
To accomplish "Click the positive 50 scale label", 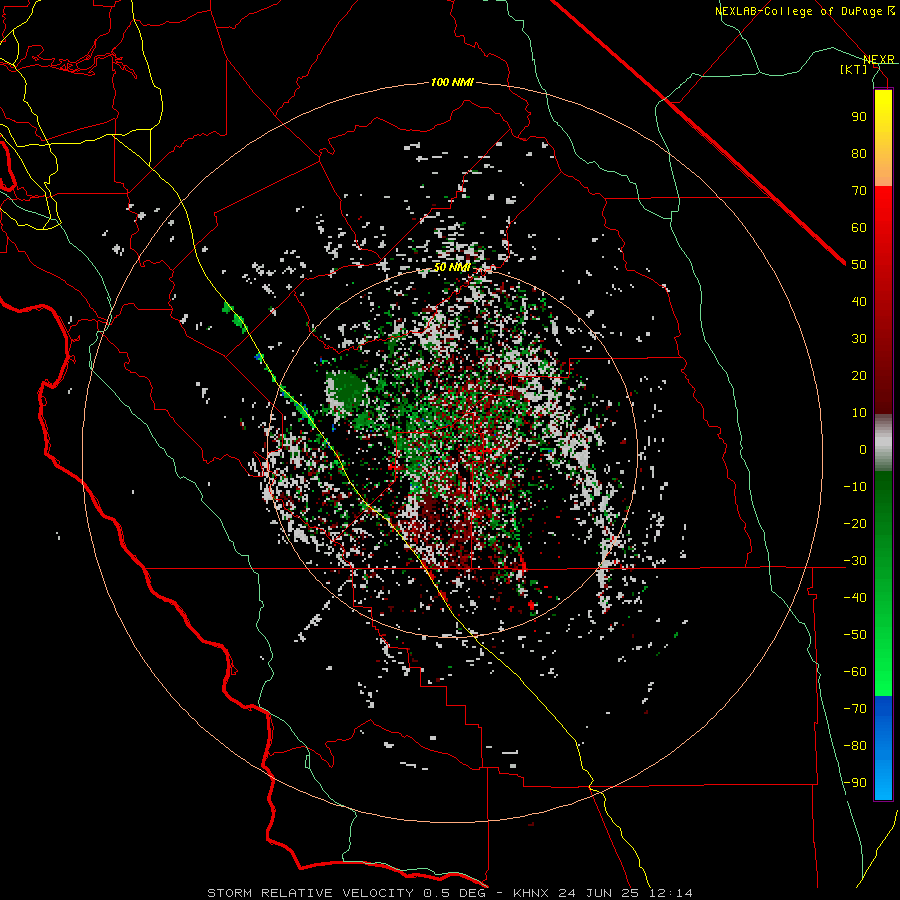I will [x=859, y=265].
